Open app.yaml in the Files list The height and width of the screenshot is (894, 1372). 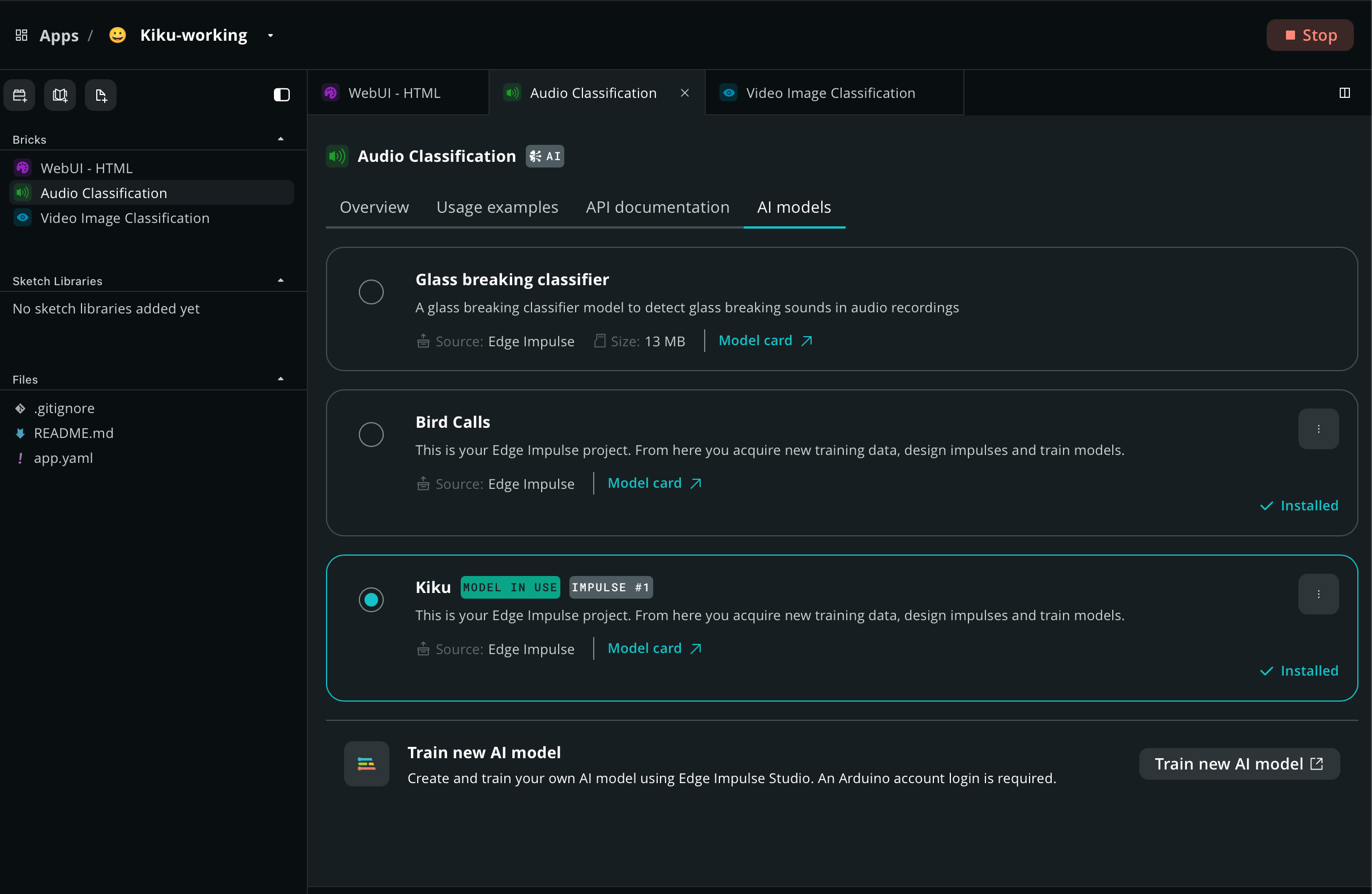click(63, 458)
